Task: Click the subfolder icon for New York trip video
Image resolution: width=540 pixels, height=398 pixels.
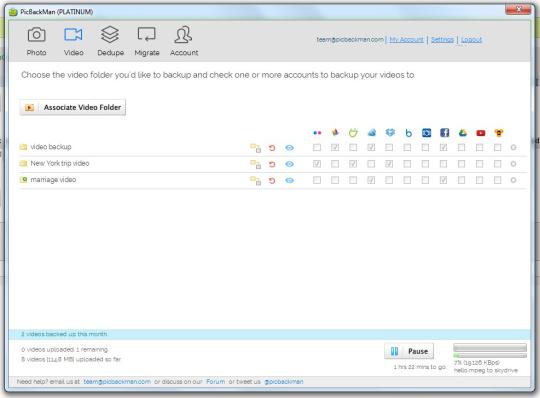Action: point(256,164)
